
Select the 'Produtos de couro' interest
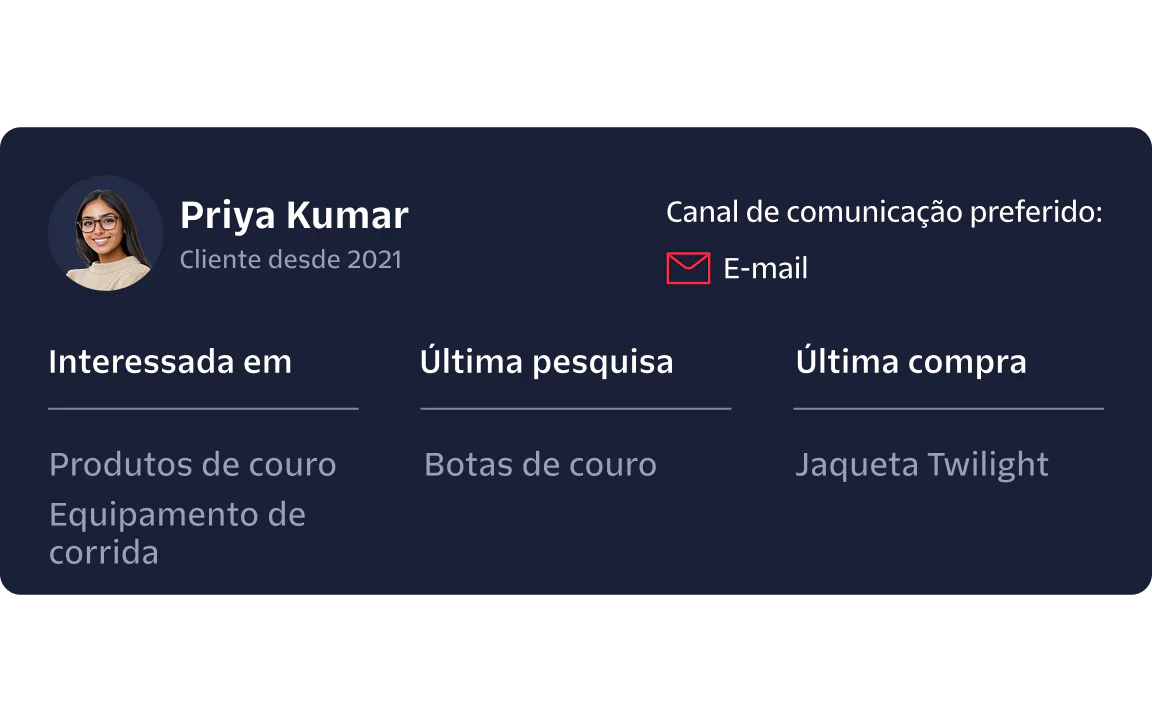[x=192, y=464]
